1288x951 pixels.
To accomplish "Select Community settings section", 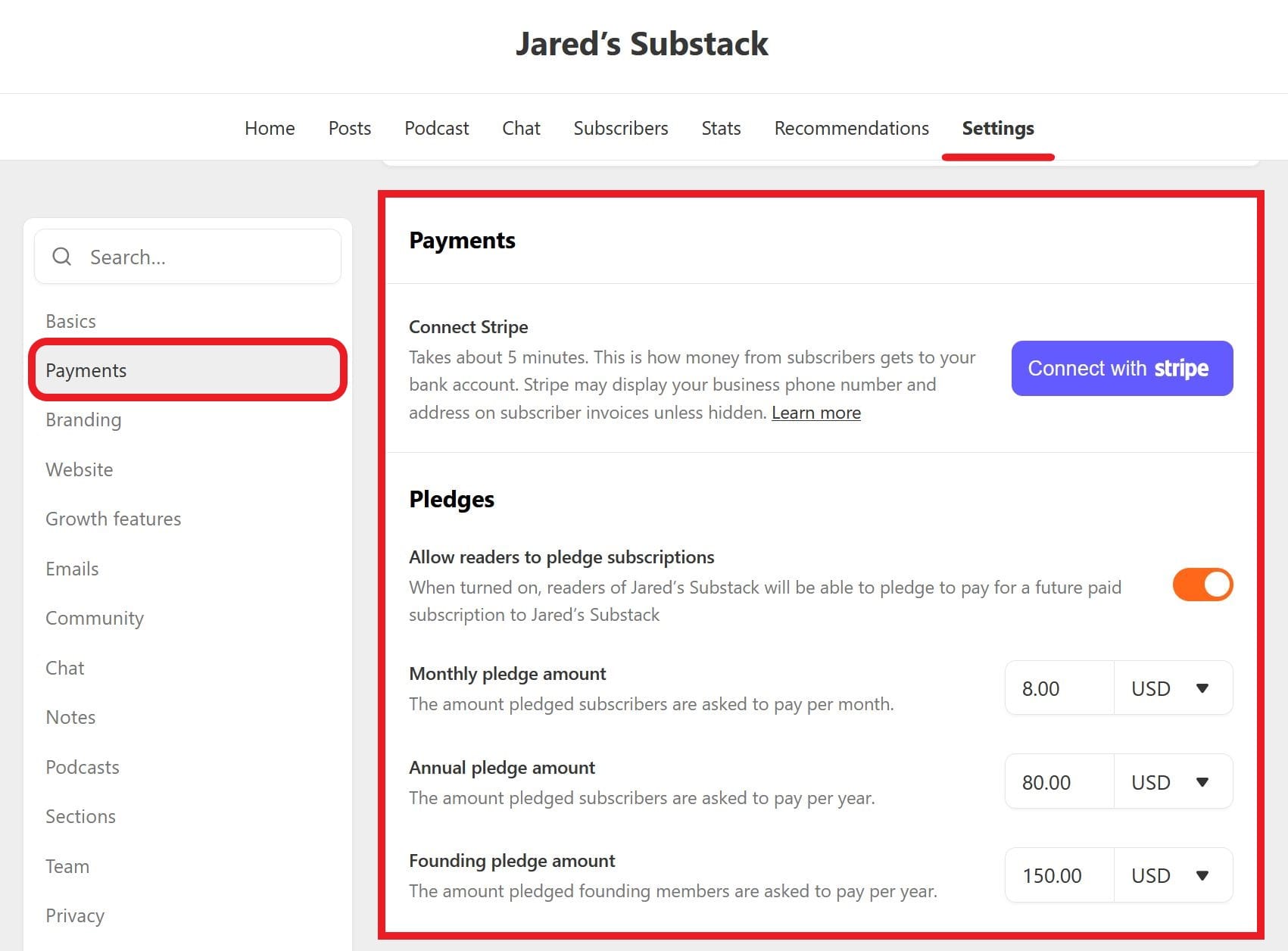I will point(95,618).
